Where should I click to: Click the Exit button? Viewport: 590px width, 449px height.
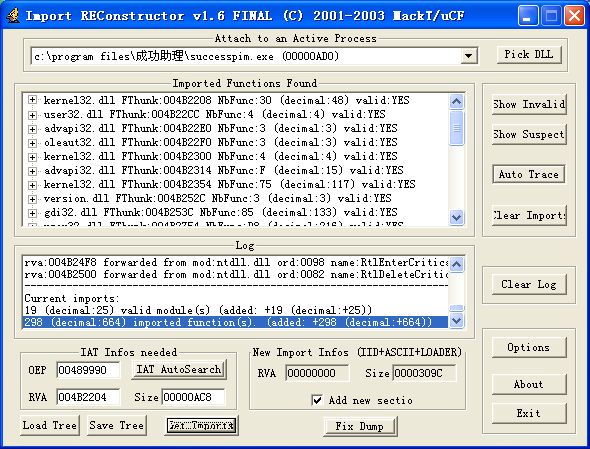tap(529, 413)
